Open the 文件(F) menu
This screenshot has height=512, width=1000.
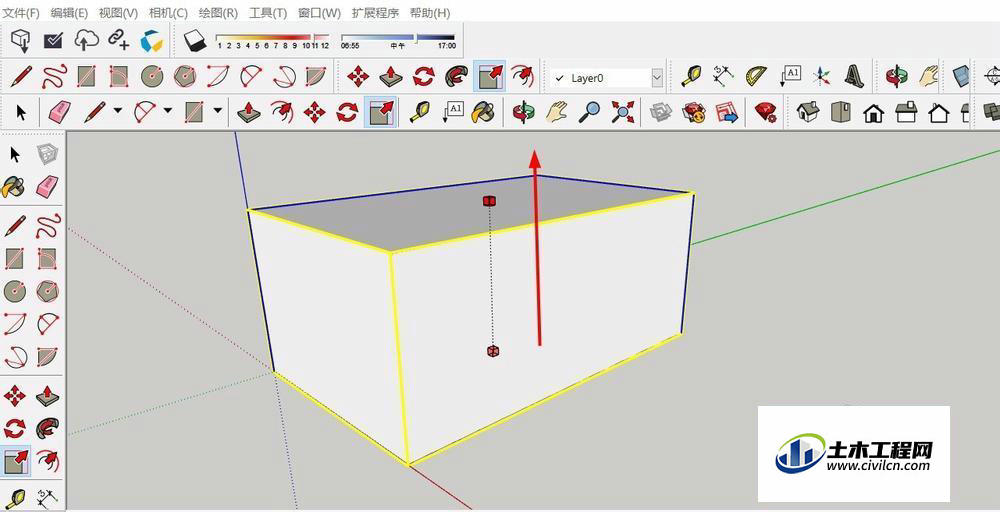(21, 12)
